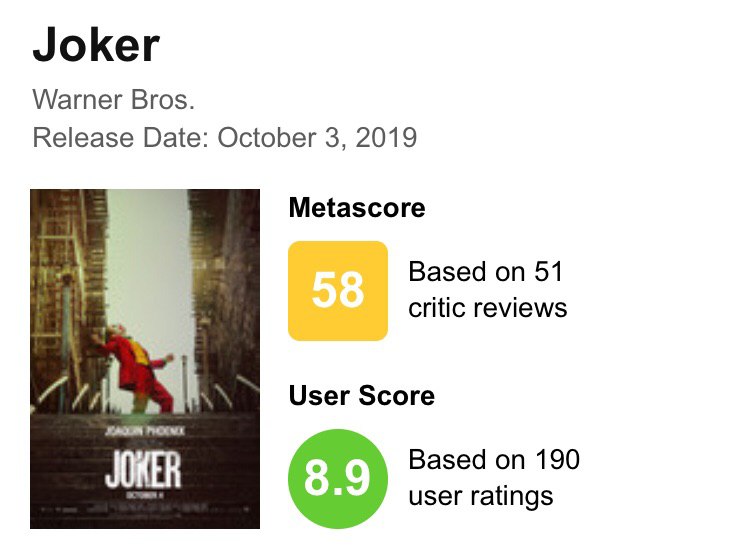The width and height of the screenshot is (750, 551).
Task: Click the JOKER logo on the poster
Action: tap(143, 471)
